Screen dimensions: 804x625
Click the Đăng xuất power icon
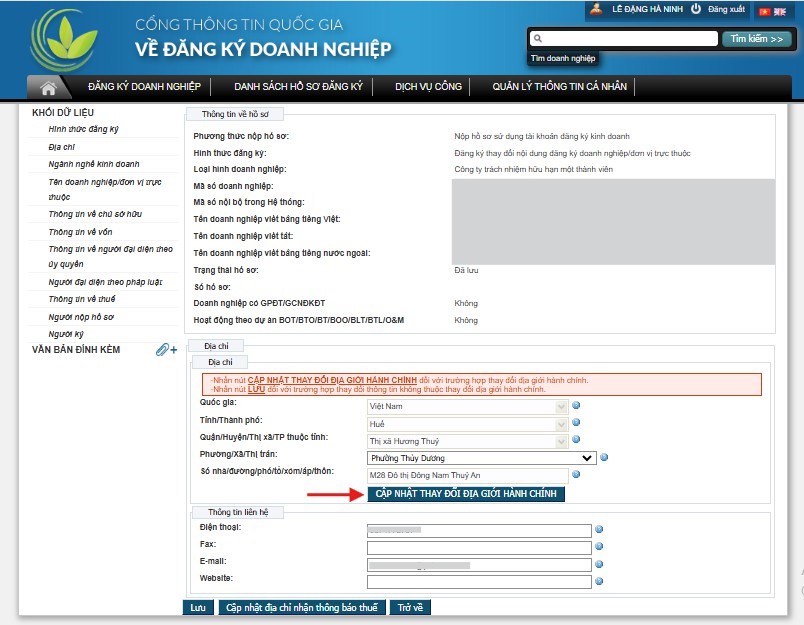695,10
